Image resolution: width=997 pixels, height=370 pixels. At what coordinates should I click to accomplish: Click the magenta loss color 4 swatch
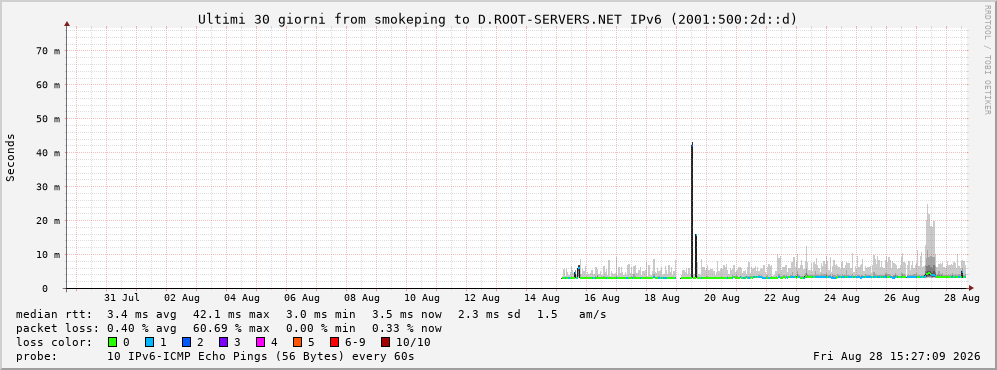pos(261,342)
